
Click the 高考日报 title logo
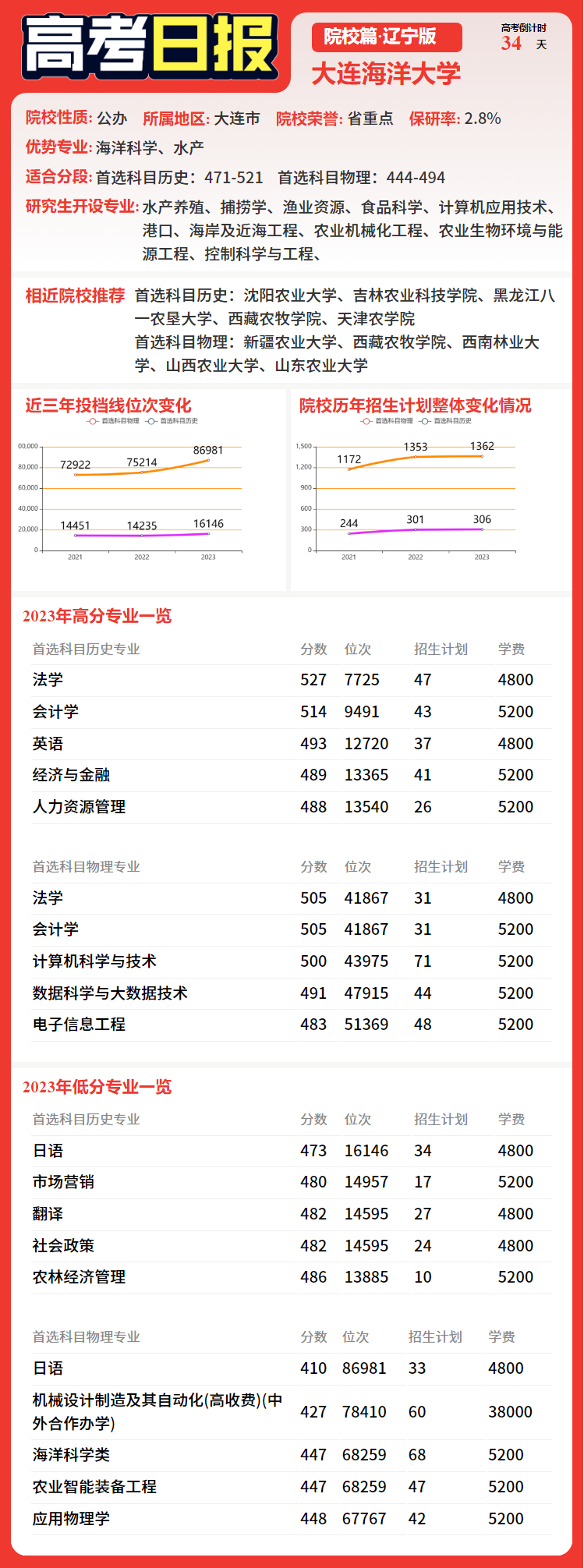coord(150,48)
